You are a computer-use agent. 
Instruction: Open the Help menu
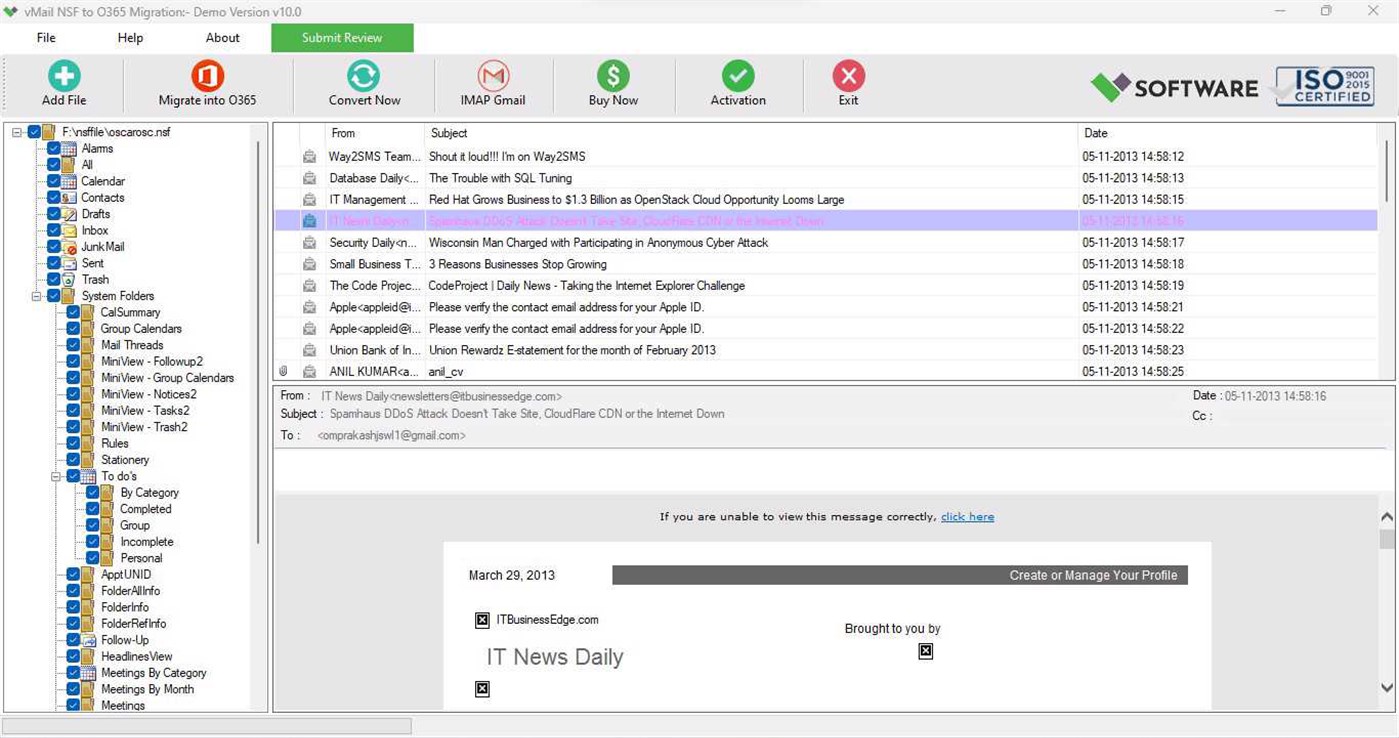pos(129,37)
